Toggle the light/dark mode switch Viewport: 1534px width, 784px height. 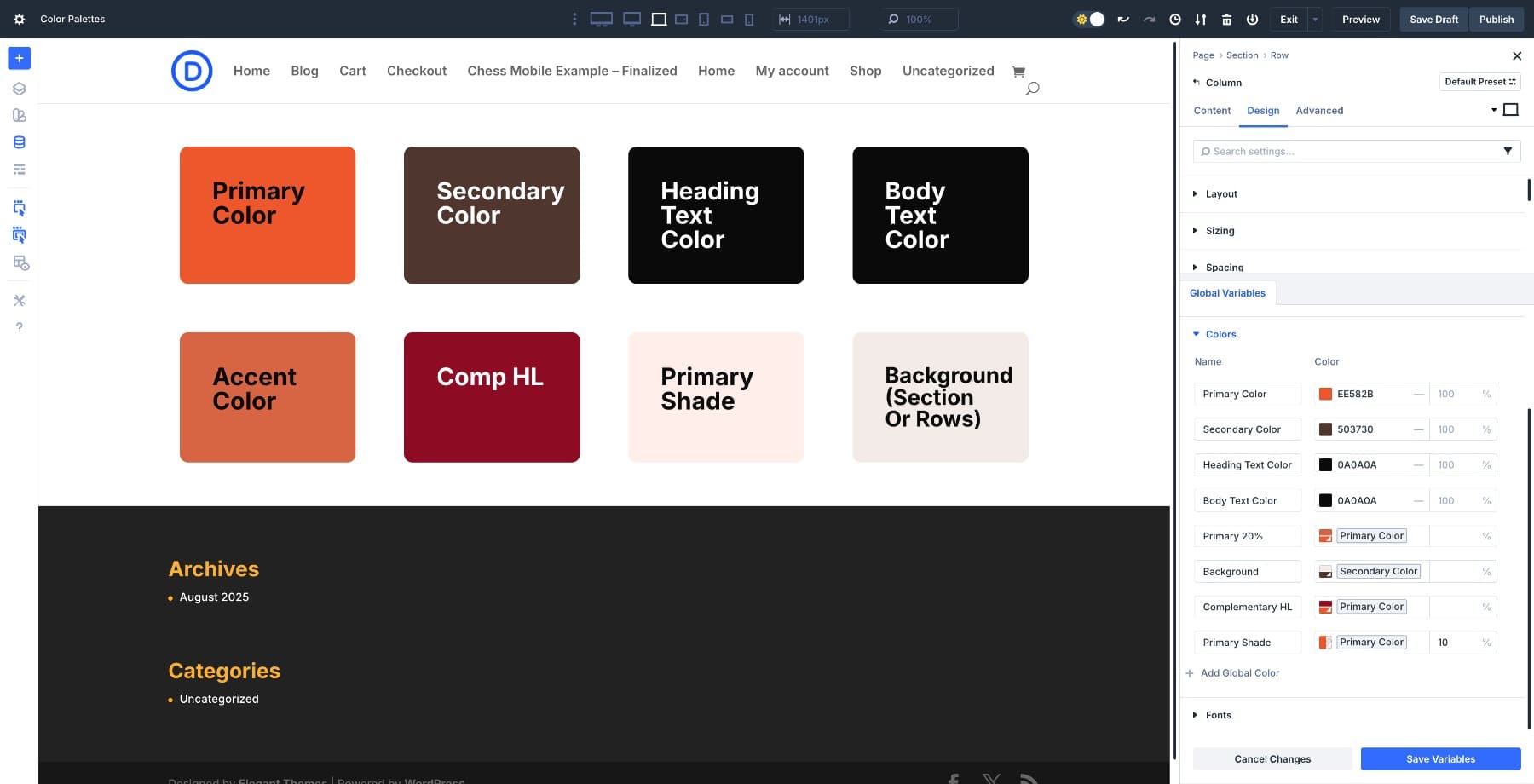(x=1089, y=19)
